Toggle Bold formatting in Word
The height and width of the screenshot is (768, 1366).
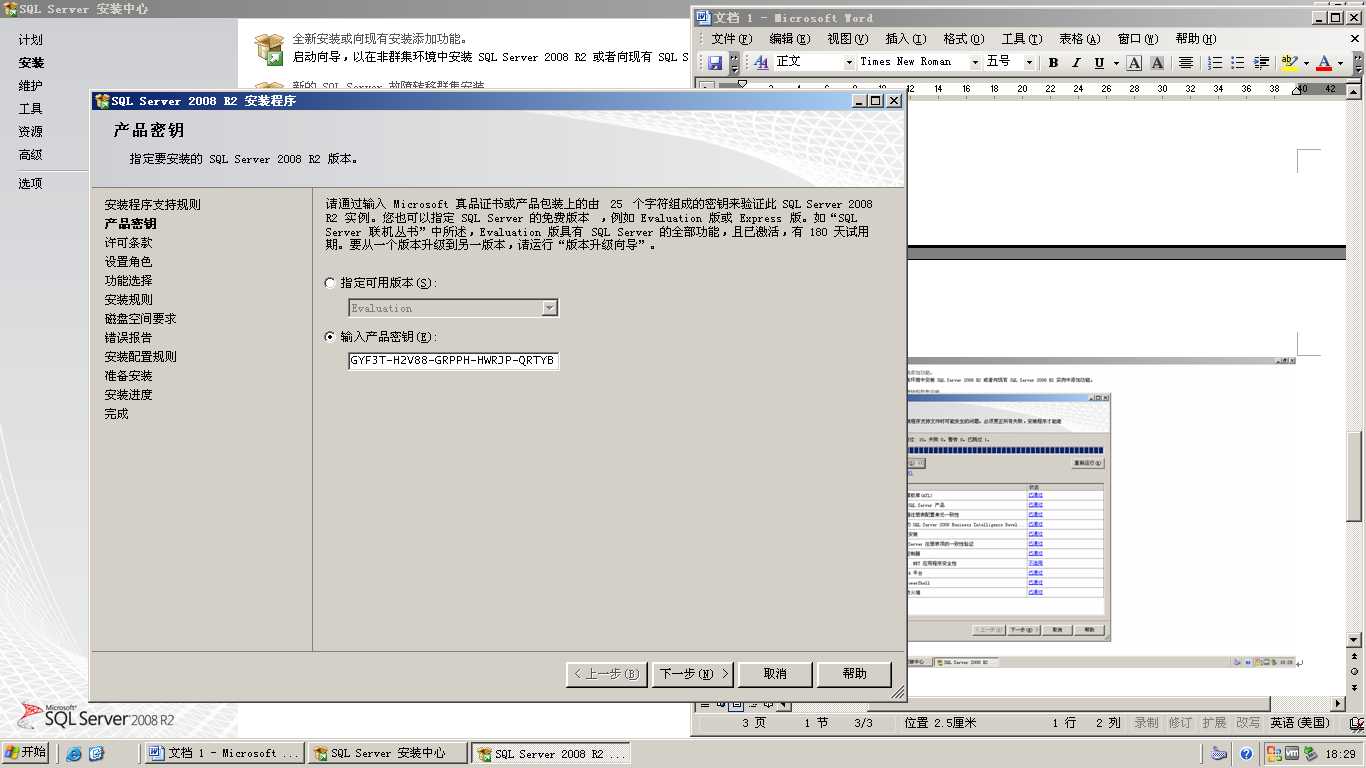[1053, 62]
